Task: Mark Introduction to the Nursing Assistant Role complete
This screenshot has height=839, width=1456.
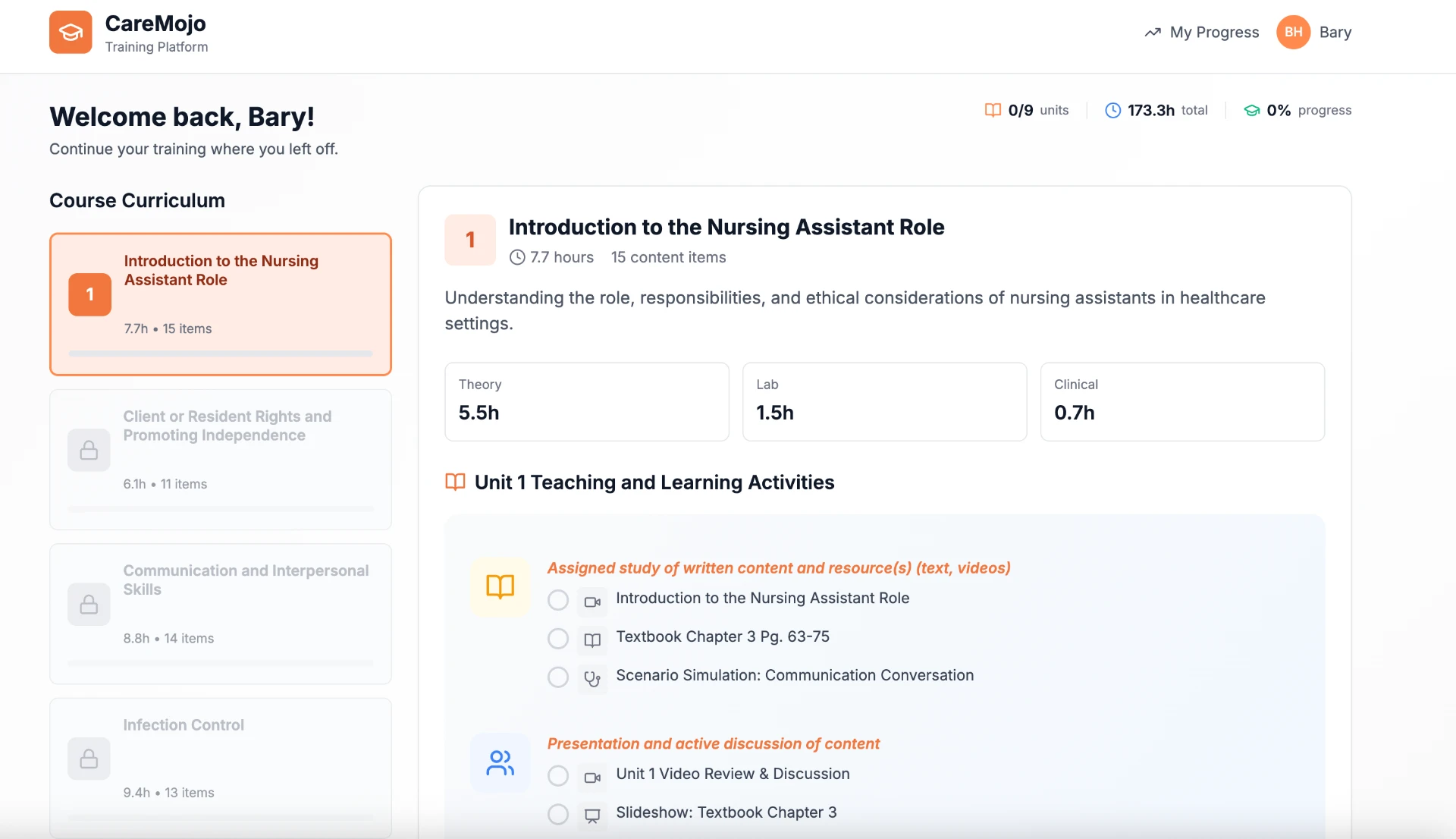Action: [x=558, y=600]
